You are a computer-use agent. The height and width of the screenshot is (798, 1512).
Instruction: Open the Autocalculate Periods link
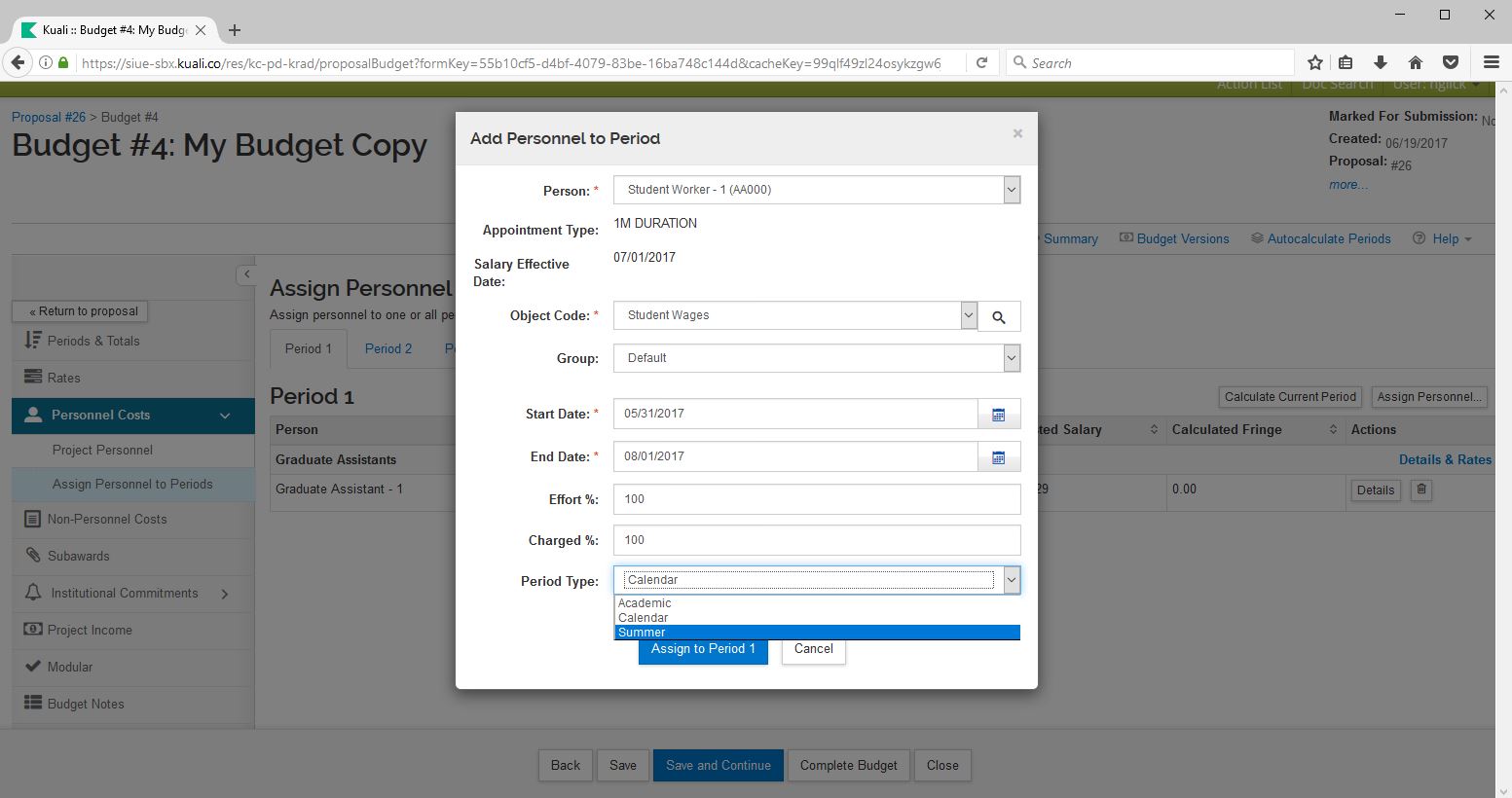click(x=1328, y=238)
